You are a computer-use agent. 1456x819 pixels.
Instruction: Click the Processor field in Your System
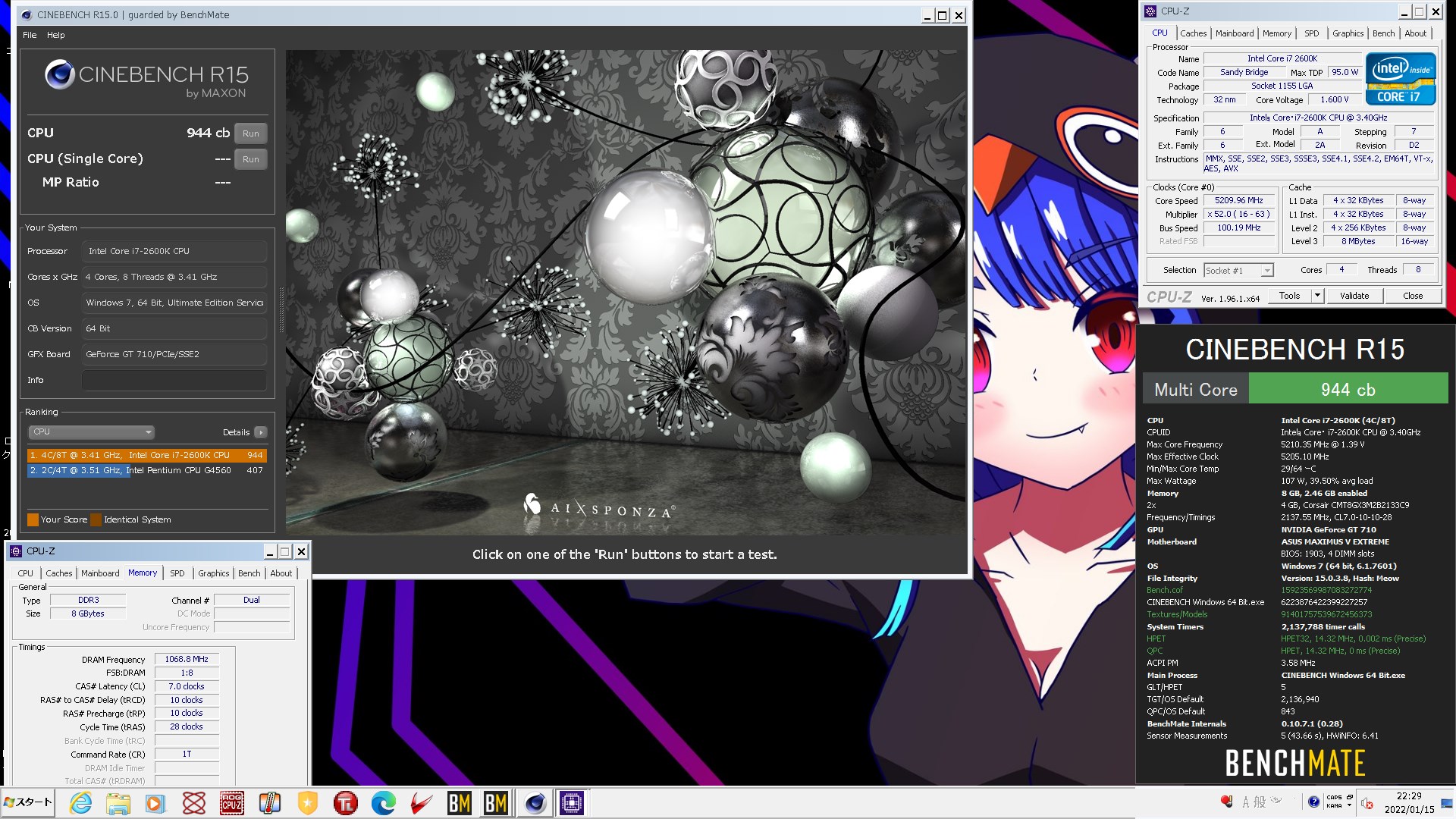174,251
